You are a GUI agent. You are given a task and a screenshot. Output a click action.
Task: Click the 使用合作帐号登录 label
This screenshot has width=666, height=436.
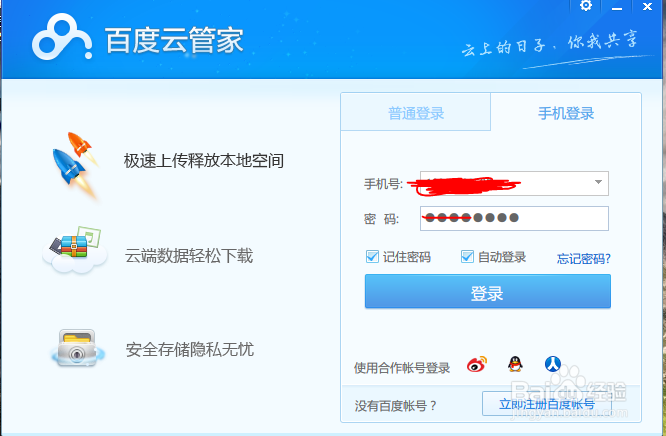coord(402,368)
